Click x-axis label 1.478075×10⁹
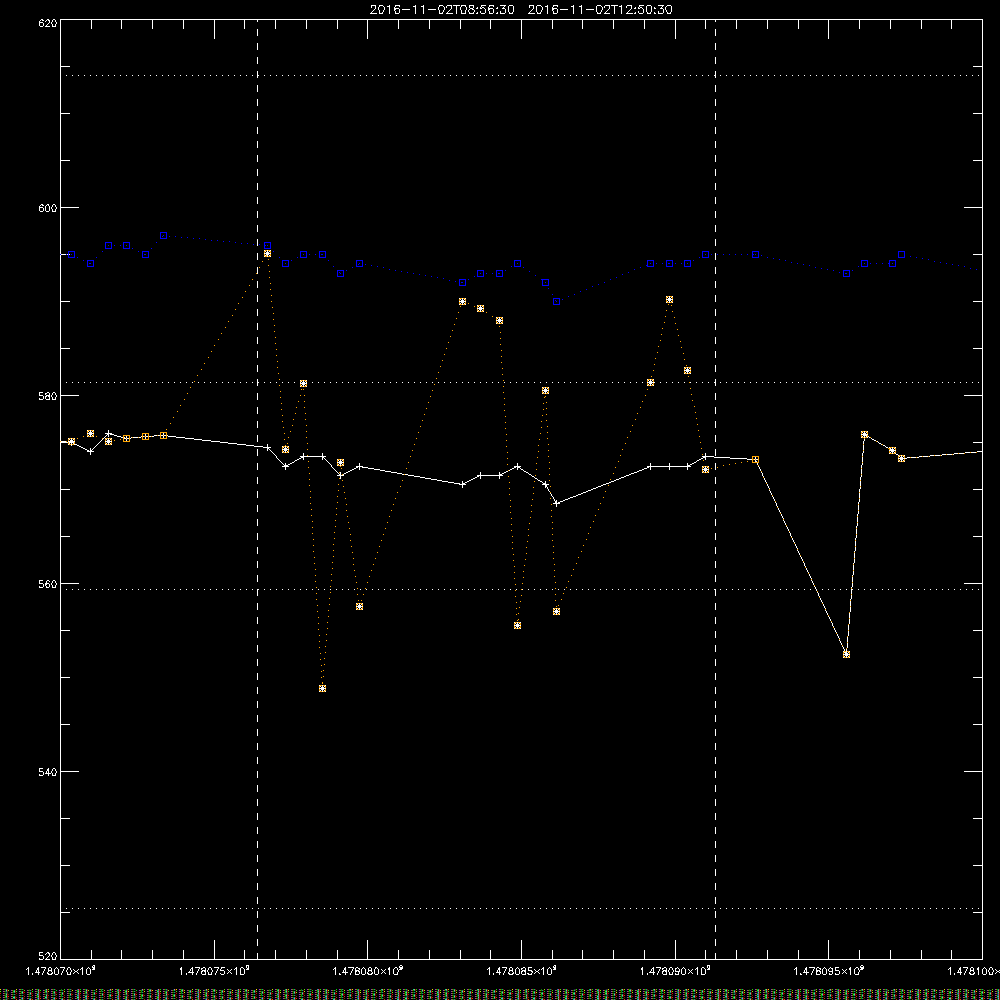Screen dimensions: 1000x1000 [x=214, y=971]
